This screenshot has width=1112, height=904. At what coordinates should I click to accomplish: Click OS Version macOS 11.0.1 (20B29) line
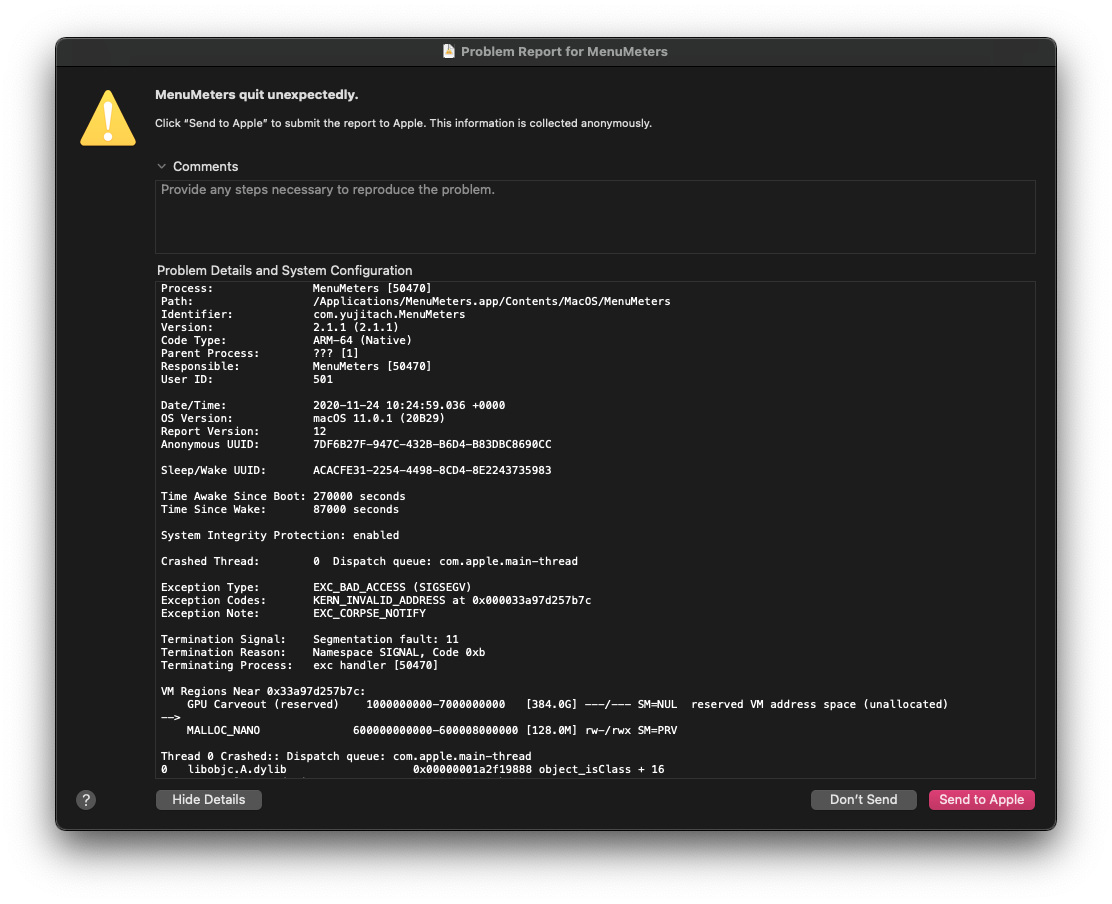coord(303,418)
